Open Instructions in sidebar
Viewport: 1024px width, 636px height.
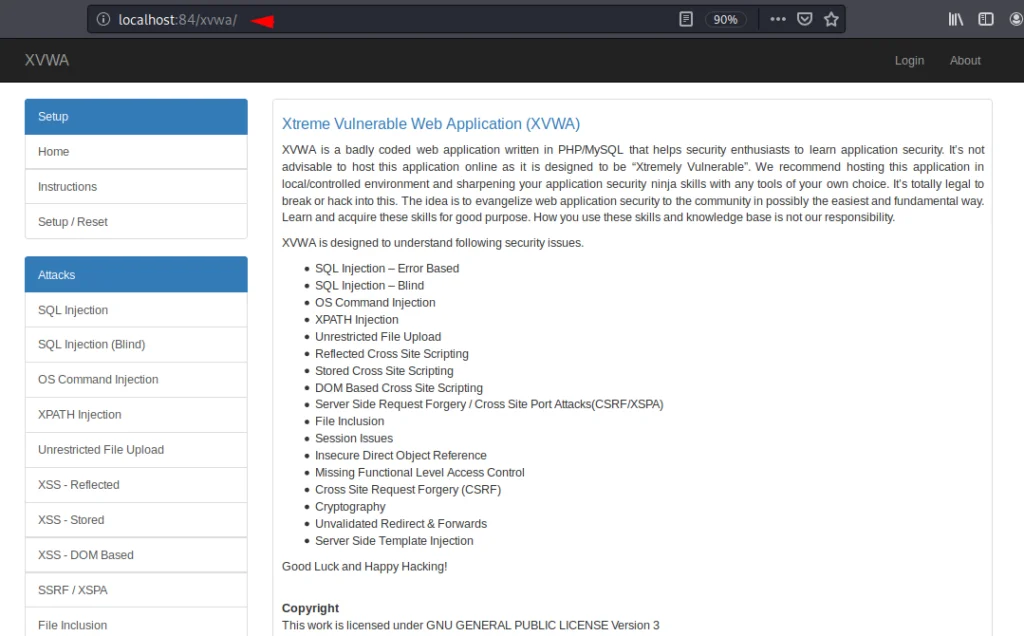tap(136, 187)
